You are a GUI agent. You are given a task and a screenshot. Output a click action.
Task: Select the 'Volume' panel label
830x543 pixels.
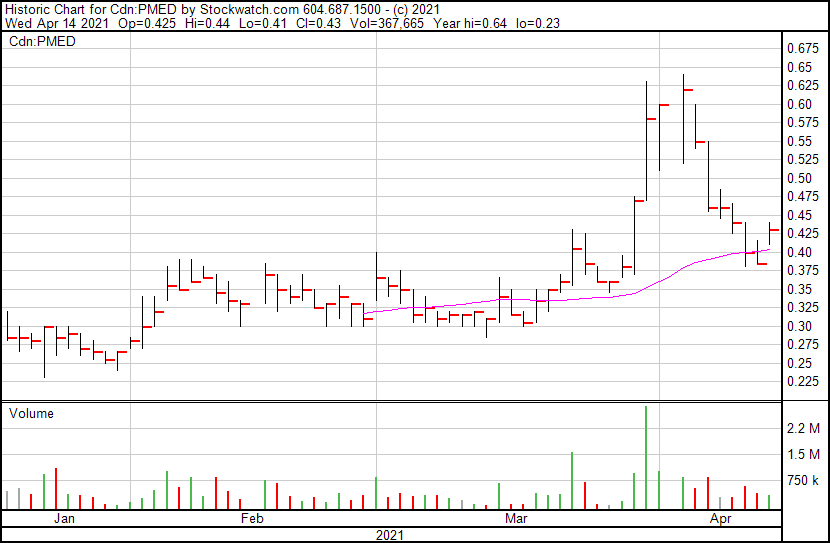[x=31, y=413]
